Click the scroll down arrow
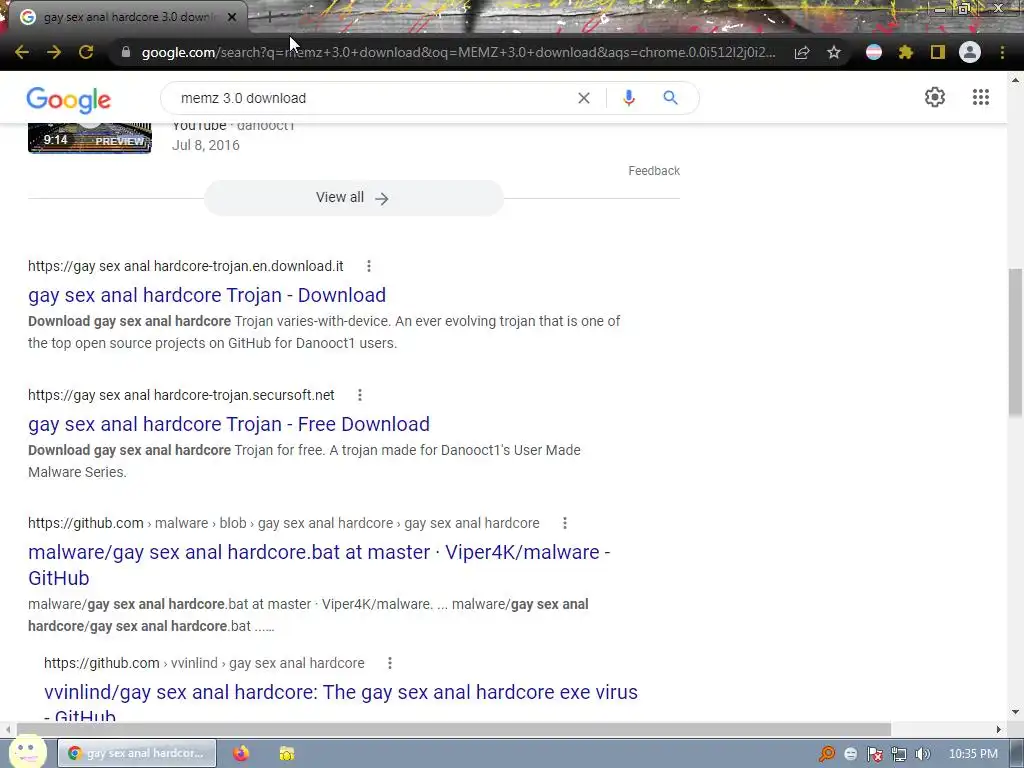Screen dimensions: 1024x768 [x=1015, y=712]
